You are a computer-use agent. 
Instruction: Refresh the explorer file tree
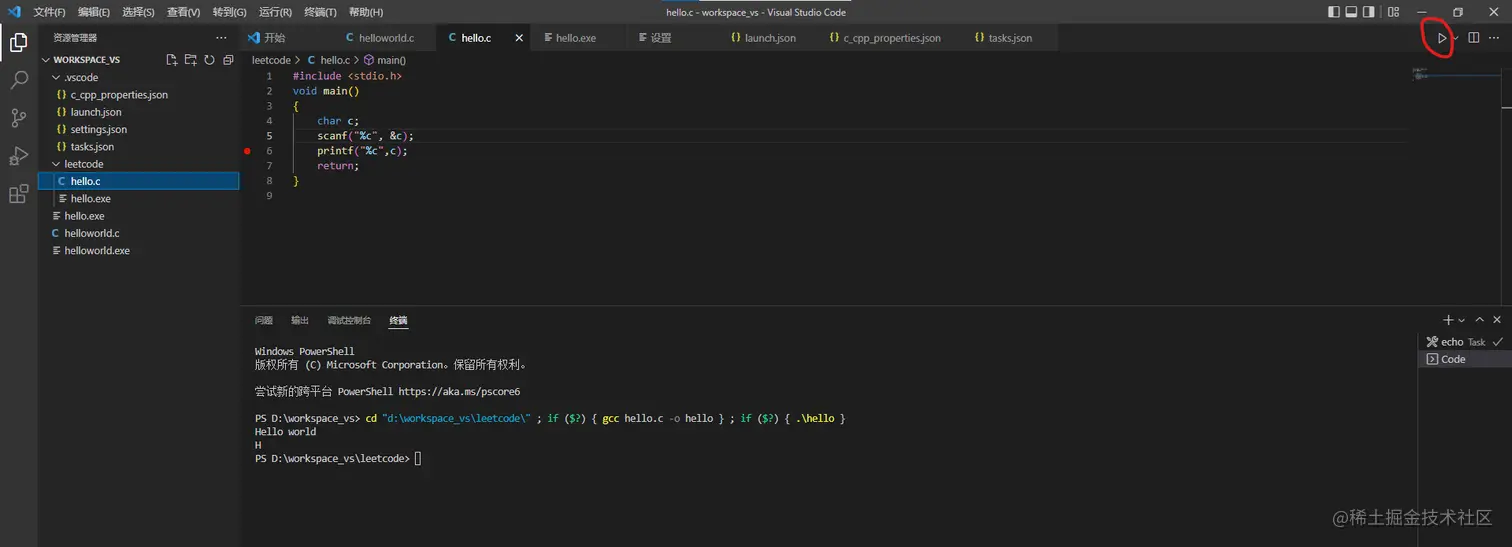coord(209,60)
